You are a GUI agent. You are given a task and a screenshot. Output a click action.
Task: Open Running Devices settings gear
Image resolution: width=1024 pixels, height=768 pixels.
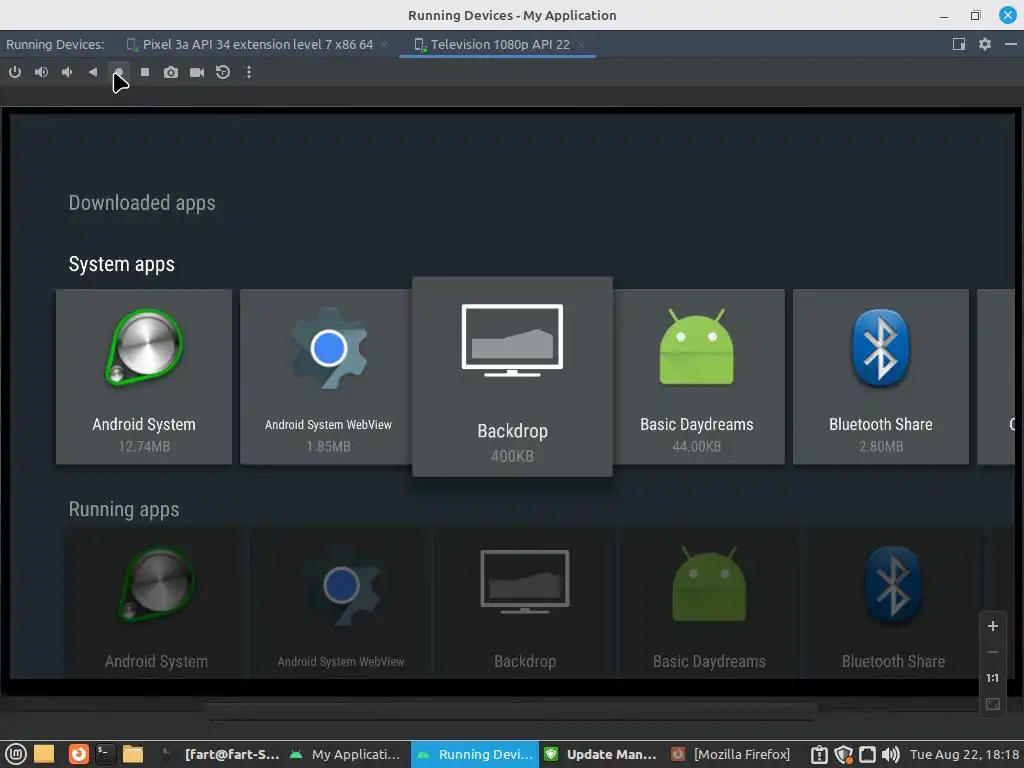pyautogui.click(x=985, y=44)
